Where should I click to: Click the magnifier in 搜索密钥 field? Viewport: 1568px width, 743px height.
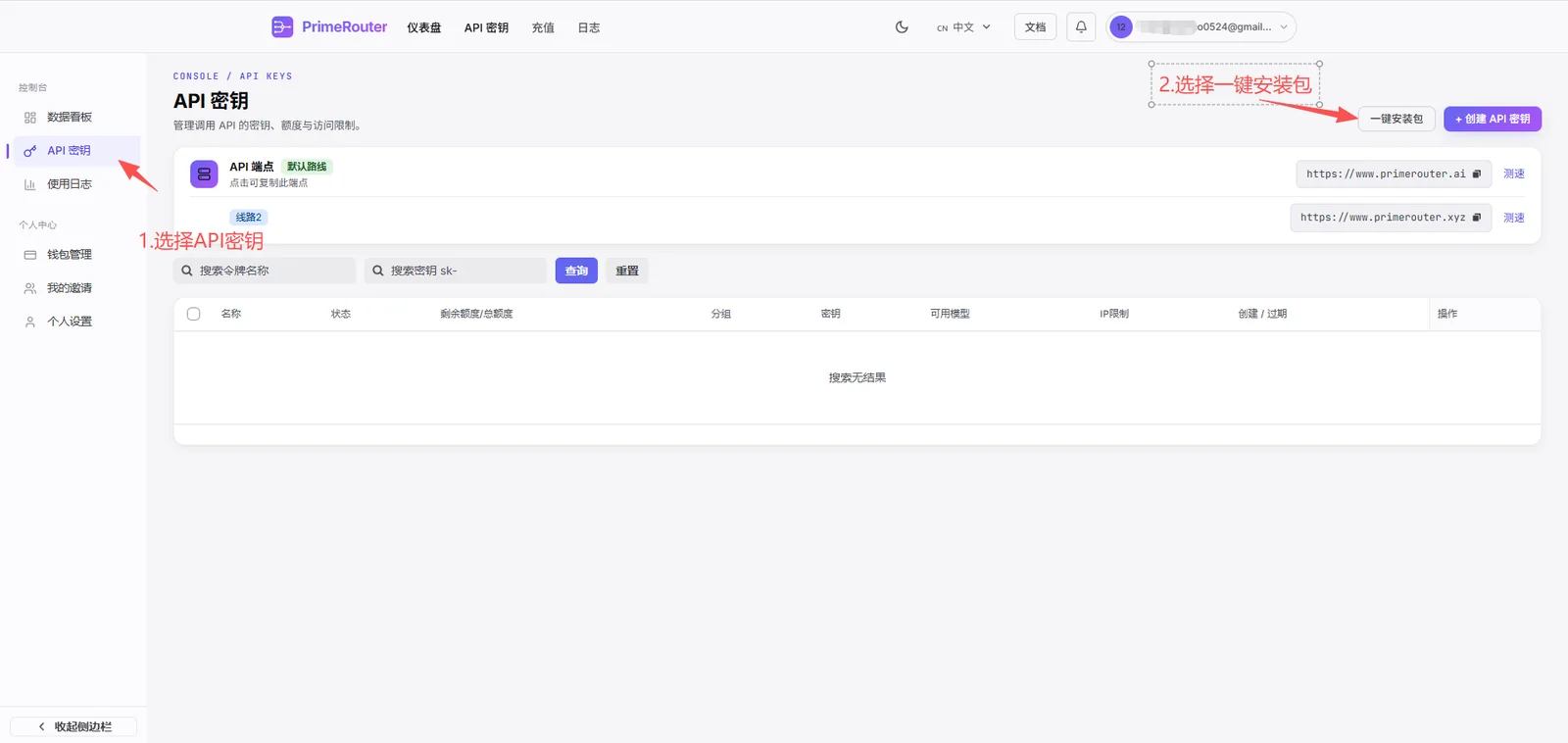coord(378,271)
